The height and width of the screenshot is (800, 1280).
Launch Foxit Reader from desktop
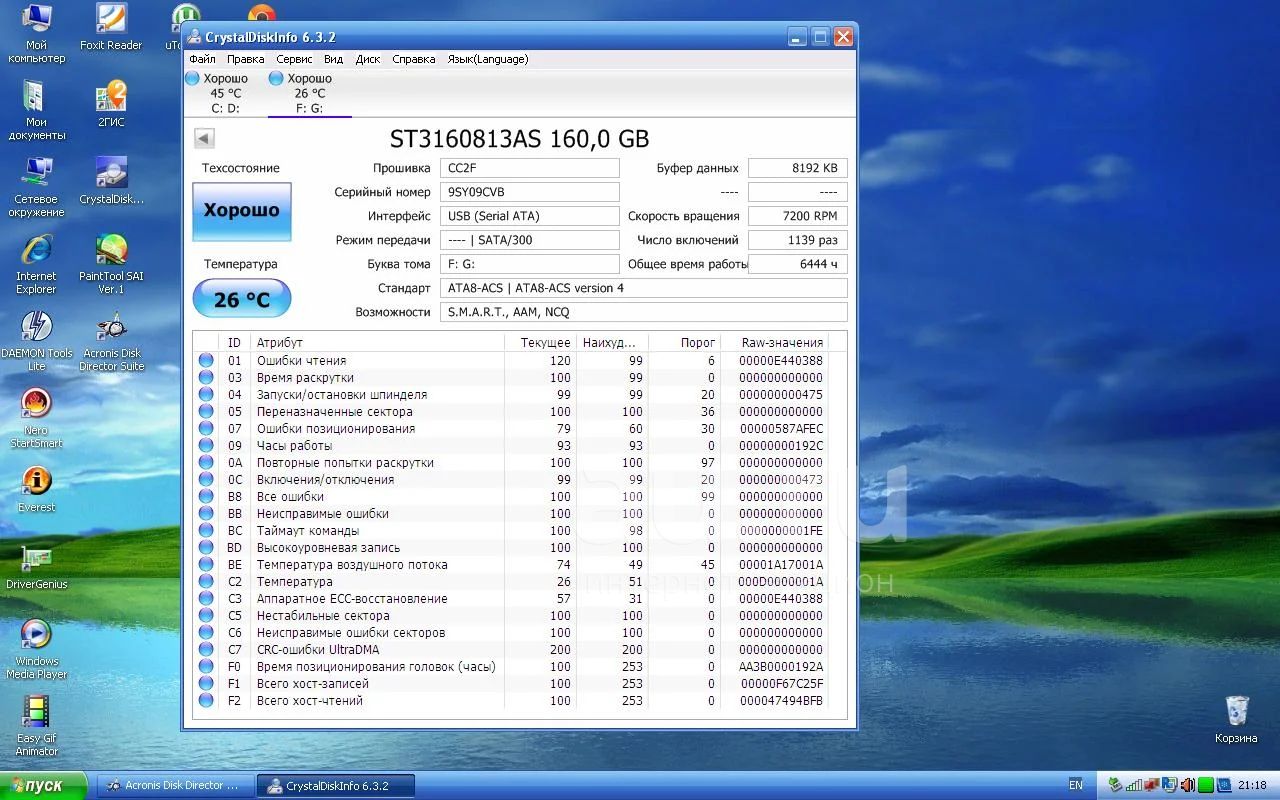pyautogui.click(x=111, y=28)
